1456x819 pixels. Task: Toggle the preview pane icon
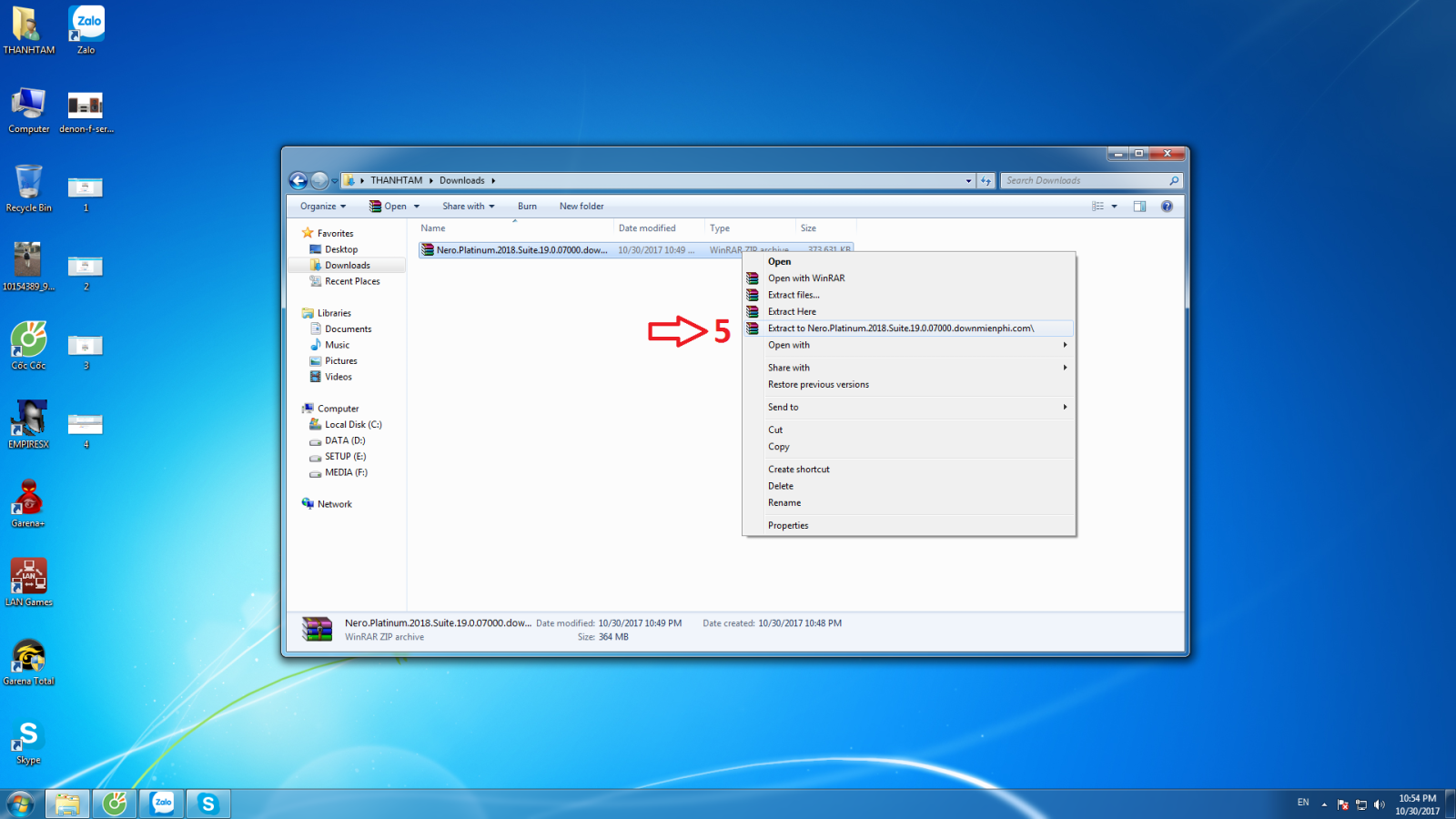(x=1139, y=207)
